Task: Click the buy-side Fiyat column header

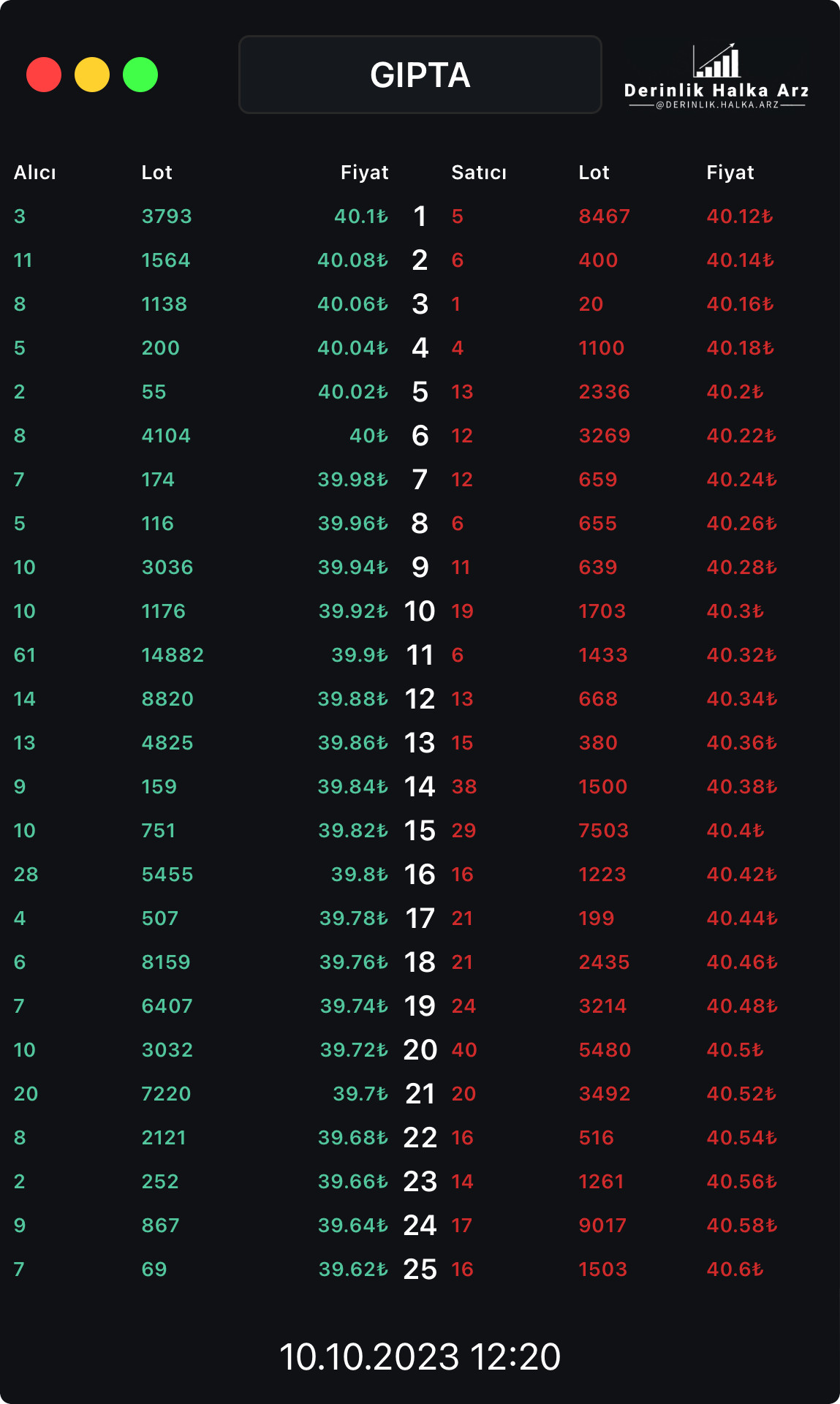Action: (x=364, y=173)
